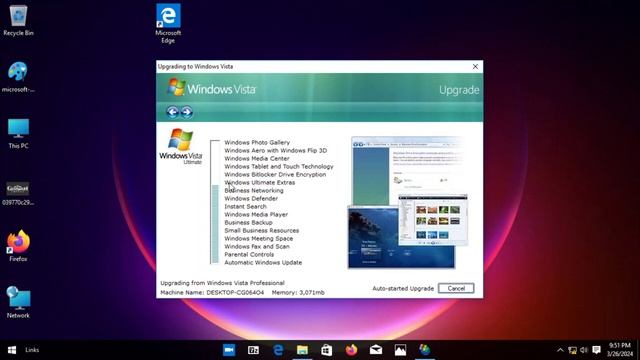The height and width of the screenshot is (360, 640).
Task: Open the 7-Zip app on taskbar
Action: point(253,350)
